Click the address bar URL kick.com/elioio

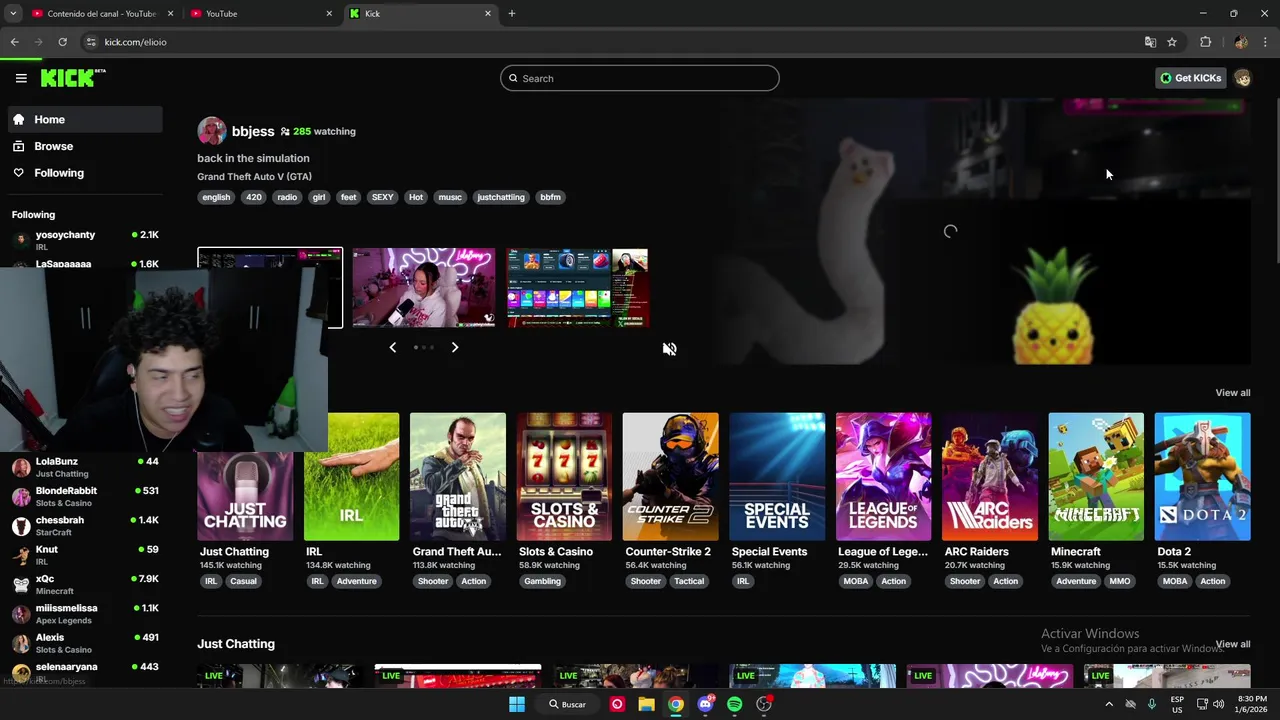[135, 42]
